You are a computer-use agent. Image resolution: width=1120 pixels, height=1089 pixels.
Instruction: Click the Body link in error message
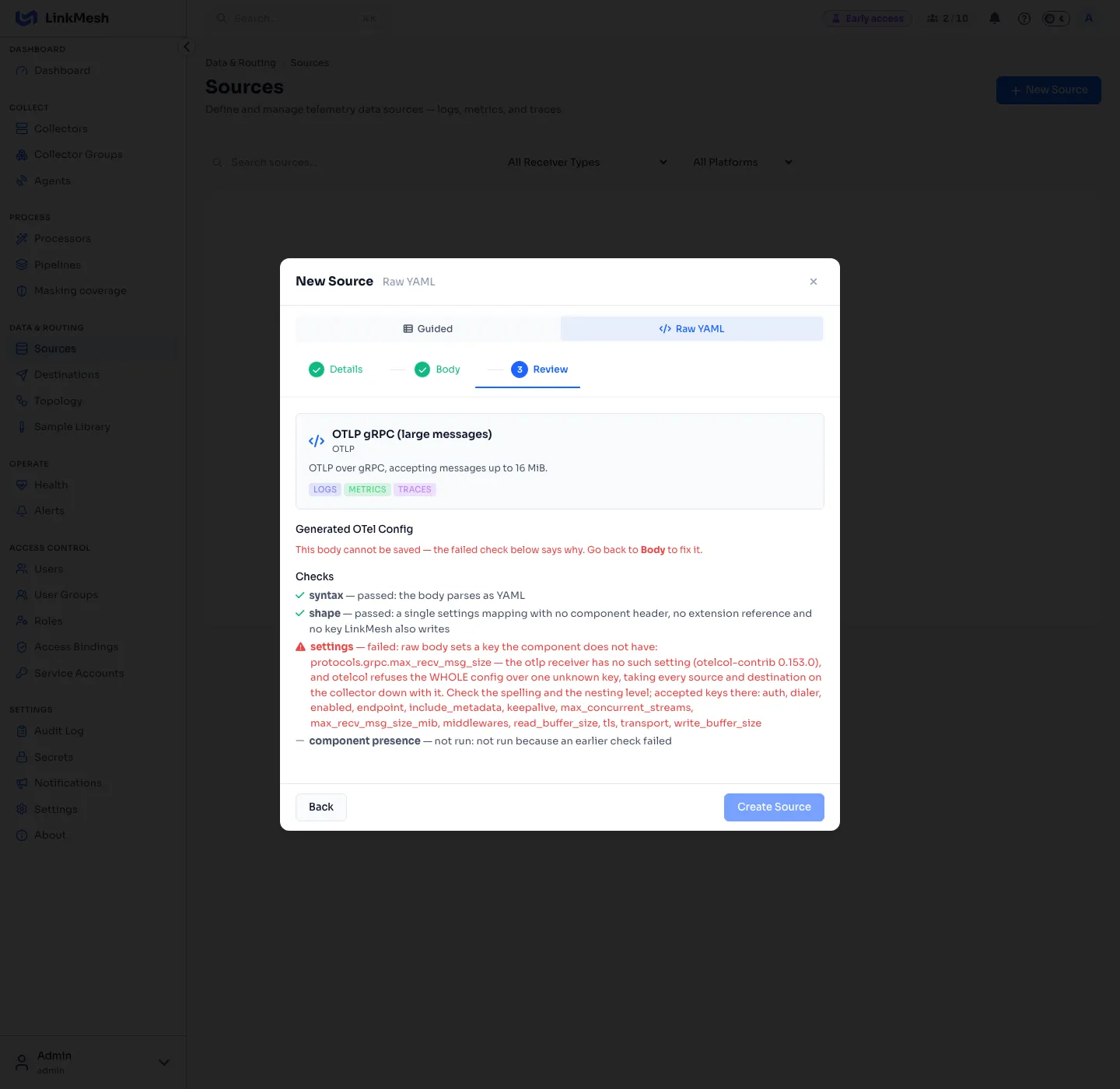(653, 550)
